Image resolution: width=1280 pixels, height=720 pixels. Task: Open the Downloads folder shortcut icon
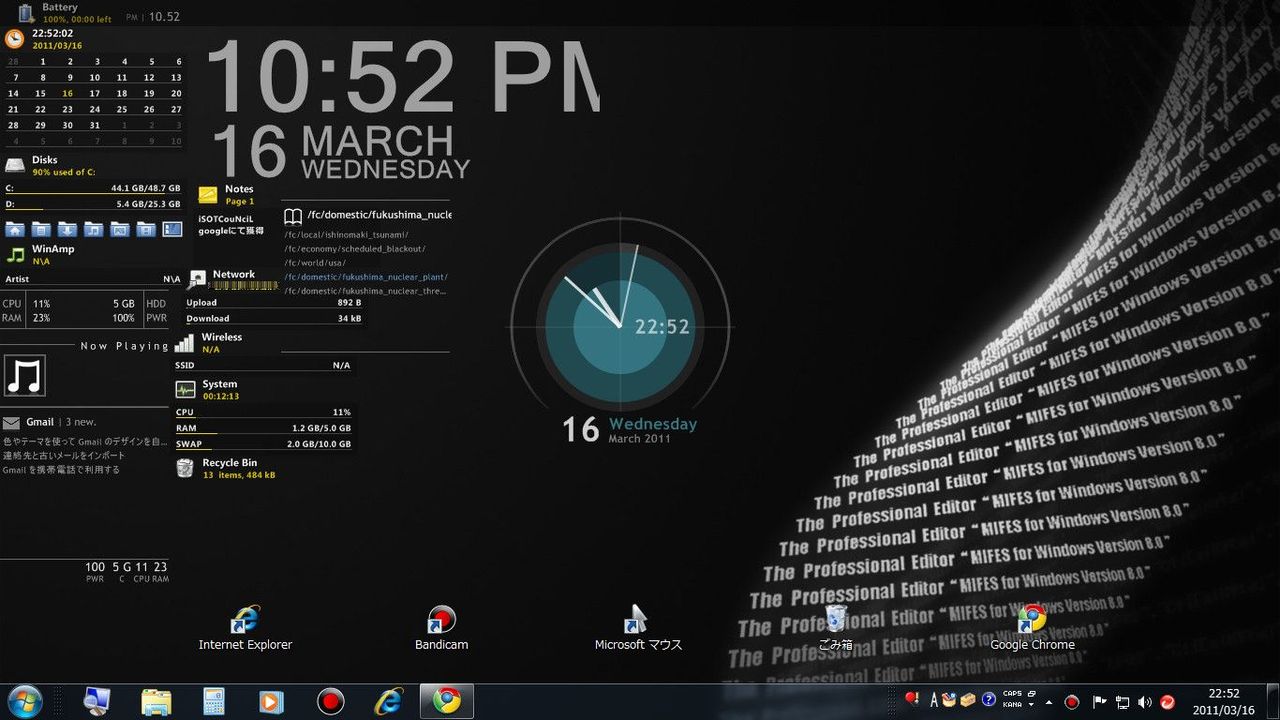[x=67, y=229]
